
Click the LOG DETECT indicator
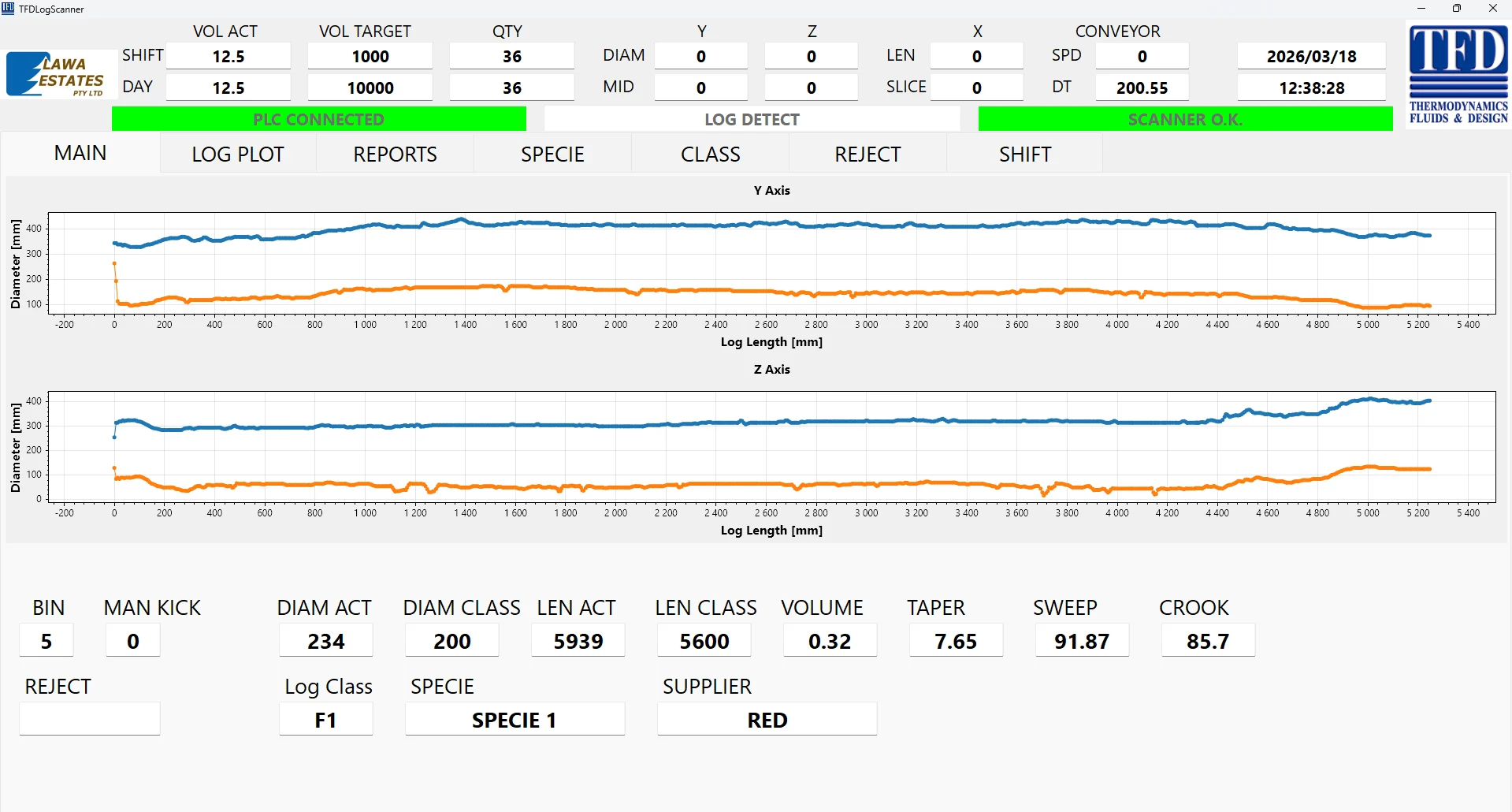pyautogui.click(x=752, y=119)
